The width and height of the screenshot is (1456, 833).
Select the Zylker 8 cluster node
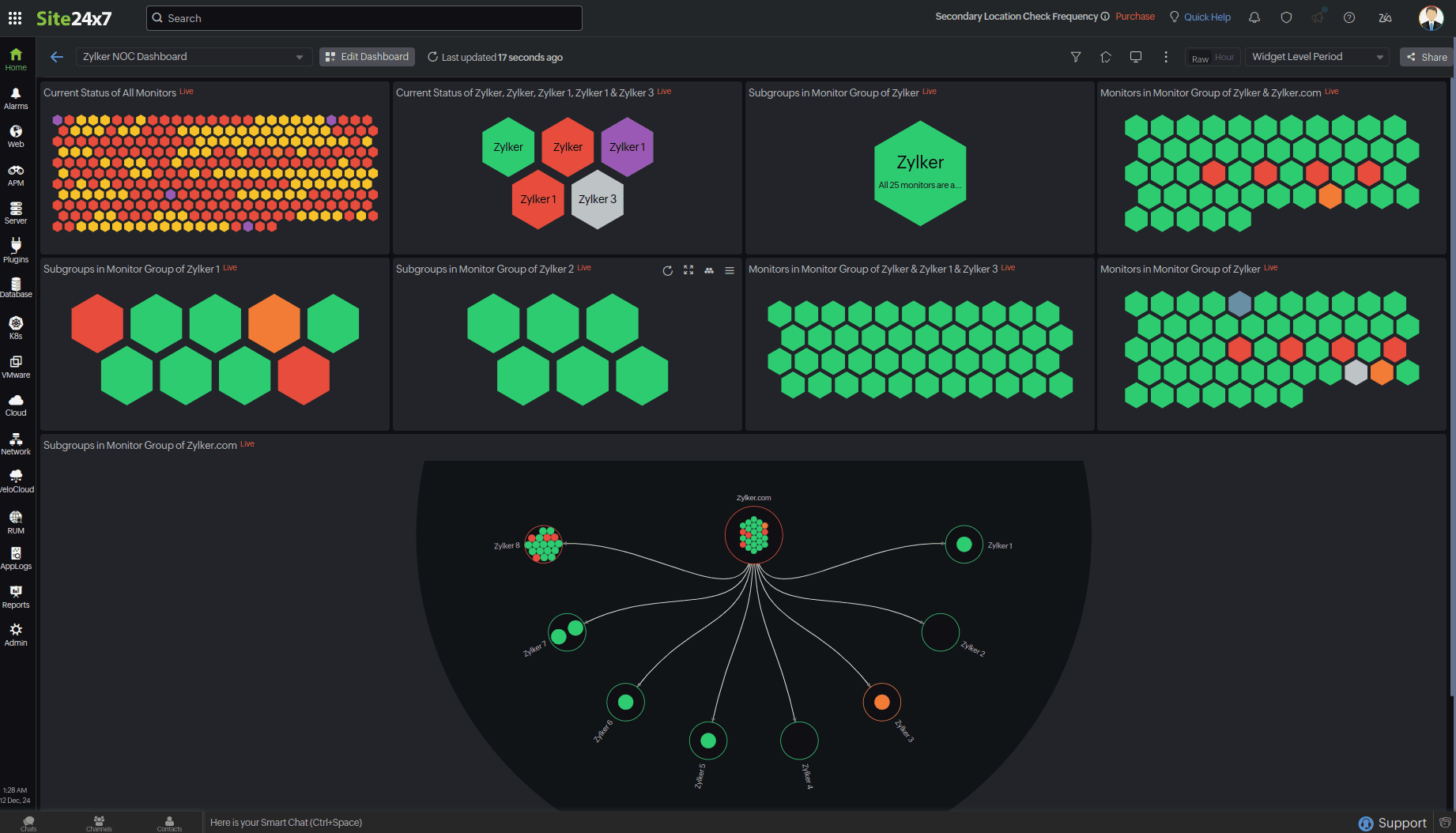[x=544, y=545]
